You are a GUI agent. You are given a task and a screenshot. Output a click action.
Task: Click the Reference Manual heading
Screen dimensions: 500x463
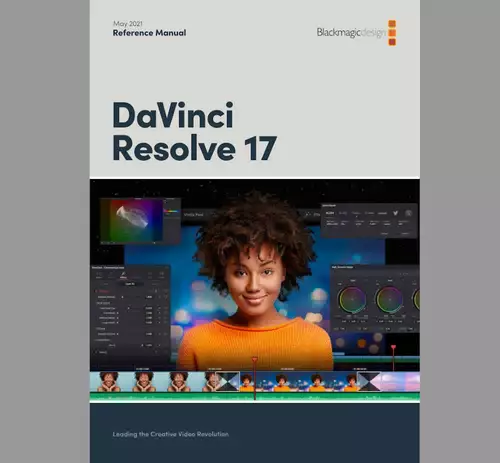point(149,33)
